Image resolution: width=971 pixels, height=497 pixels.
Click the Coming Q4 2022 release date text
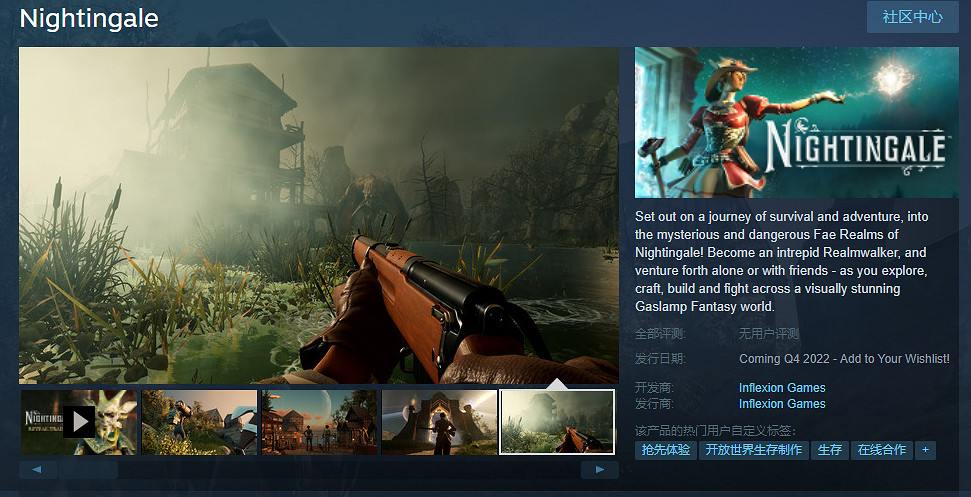pyautogui.click(x=844, y=359)
